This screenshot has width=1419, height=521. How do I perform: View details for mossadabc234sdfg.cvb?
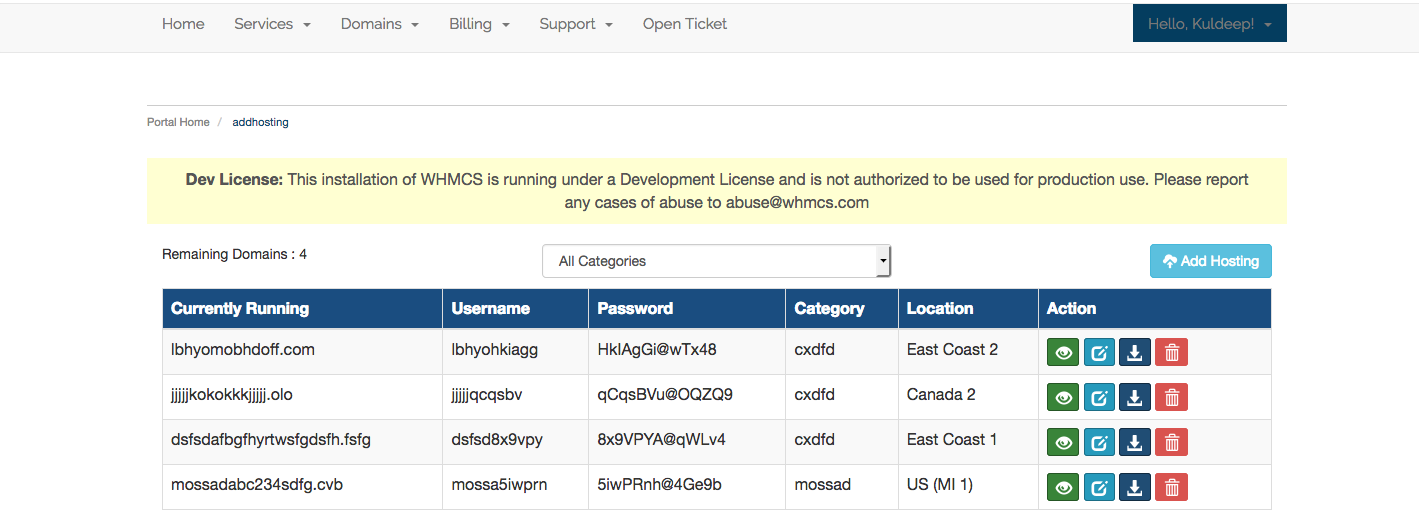pos(1063,487)
